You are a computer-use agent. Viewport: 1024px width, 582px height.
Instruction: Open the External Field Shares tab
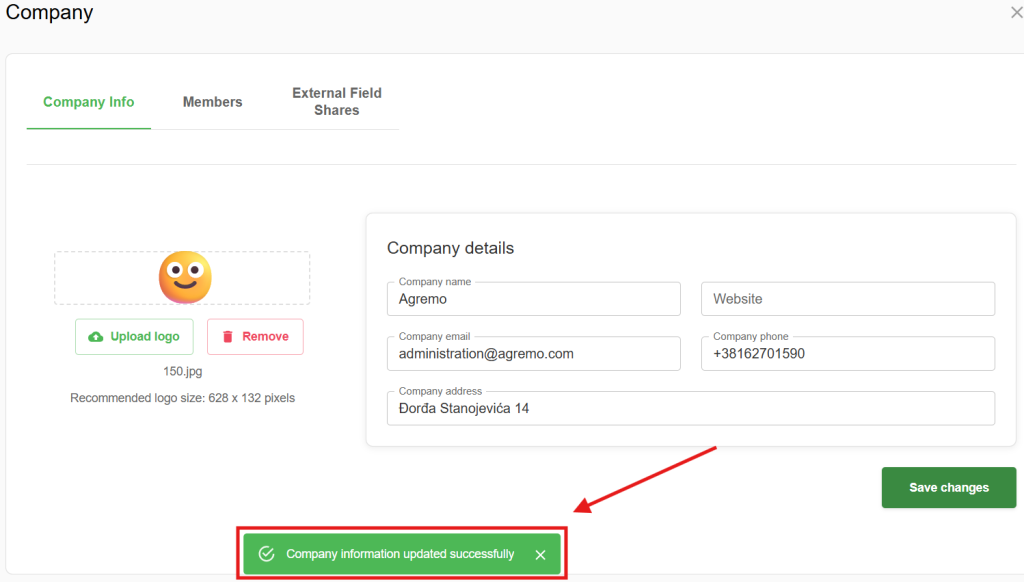click(336, 102)
